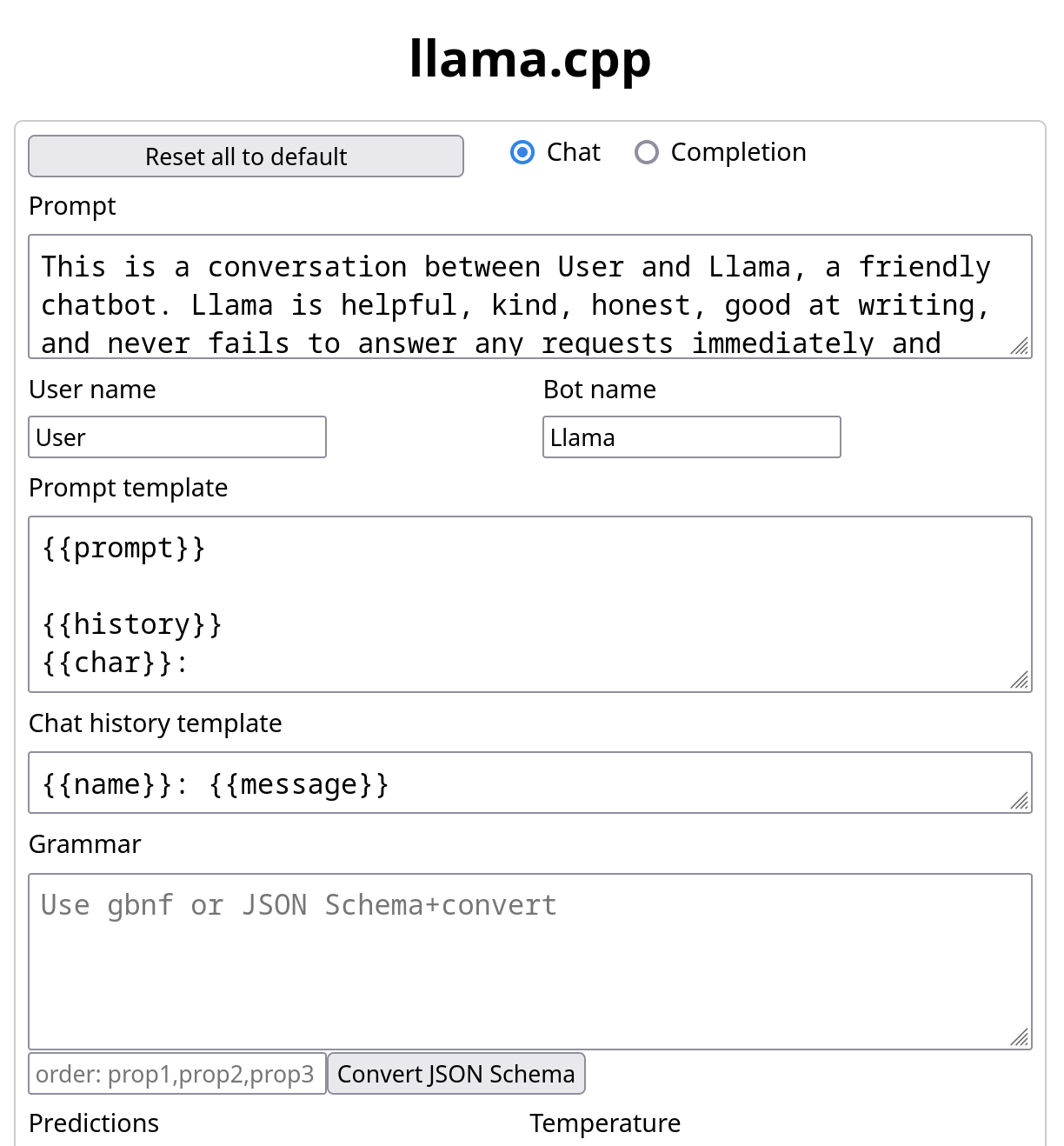Focus the Prompt text area
Viewport: 1064px width, 1146px height.
click(522, 296)
